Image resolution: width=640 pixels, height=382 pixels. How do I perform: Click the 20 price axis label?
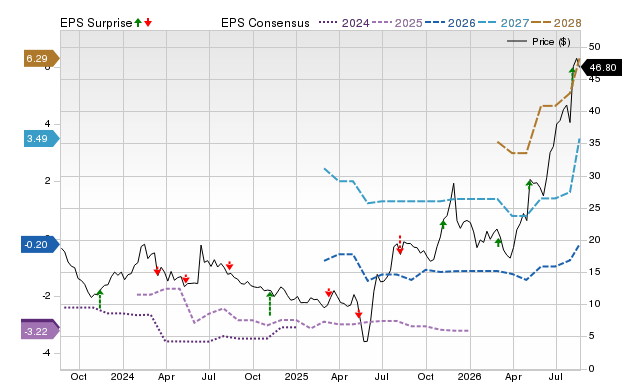(x=595, y=240)
